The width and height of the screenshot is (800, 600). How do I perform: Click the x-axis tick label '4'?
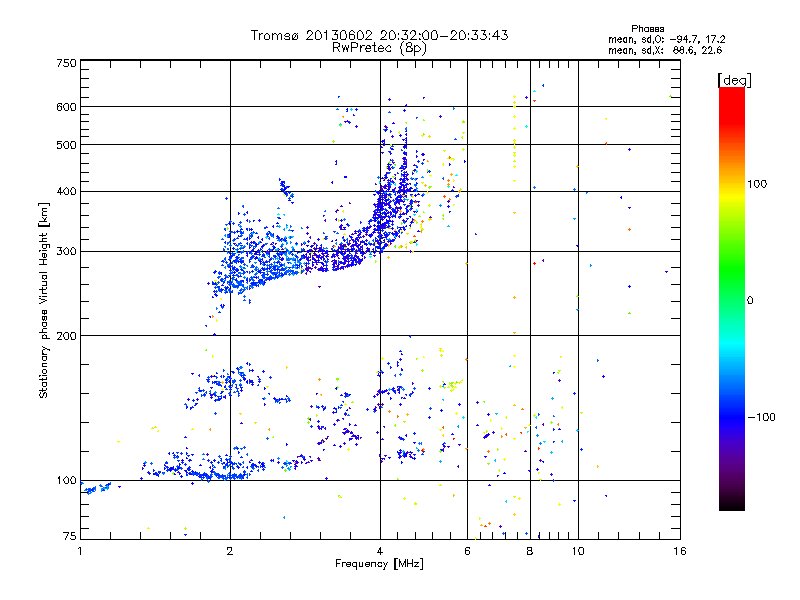click(380, 551)
